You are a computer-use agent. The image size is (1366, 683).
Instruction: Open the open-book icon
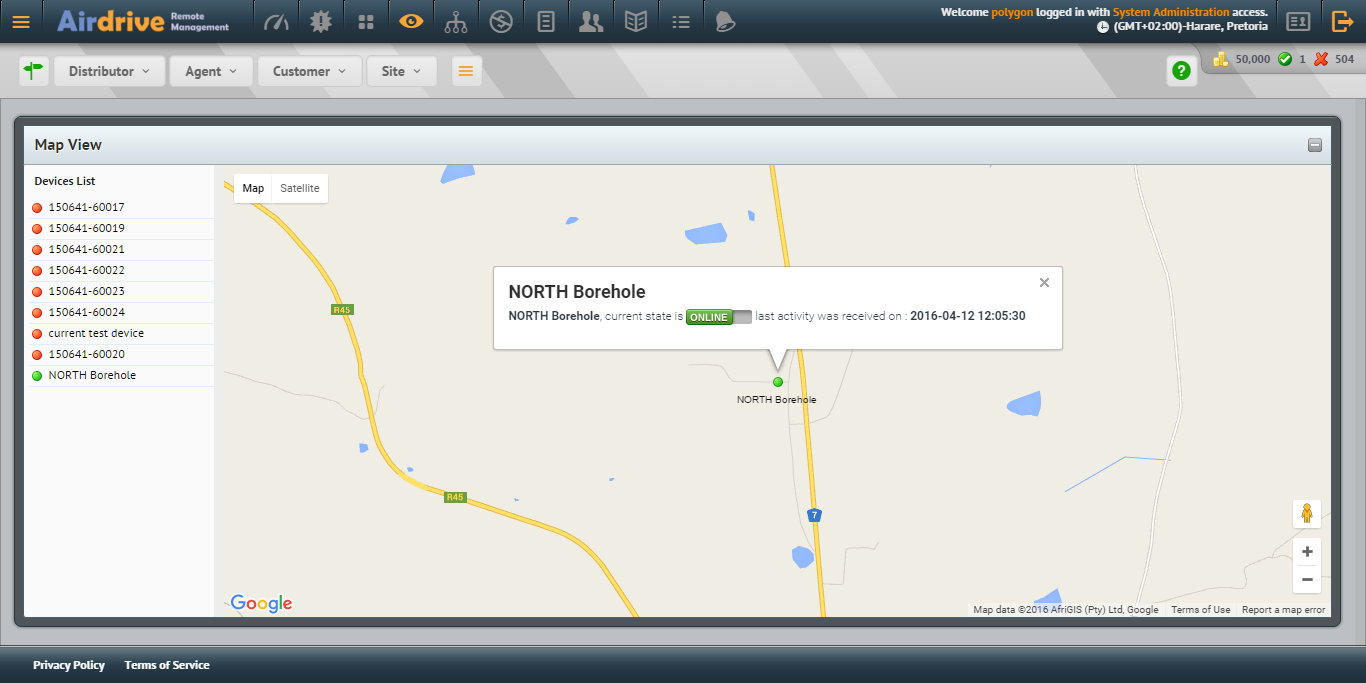click(636, 21)
